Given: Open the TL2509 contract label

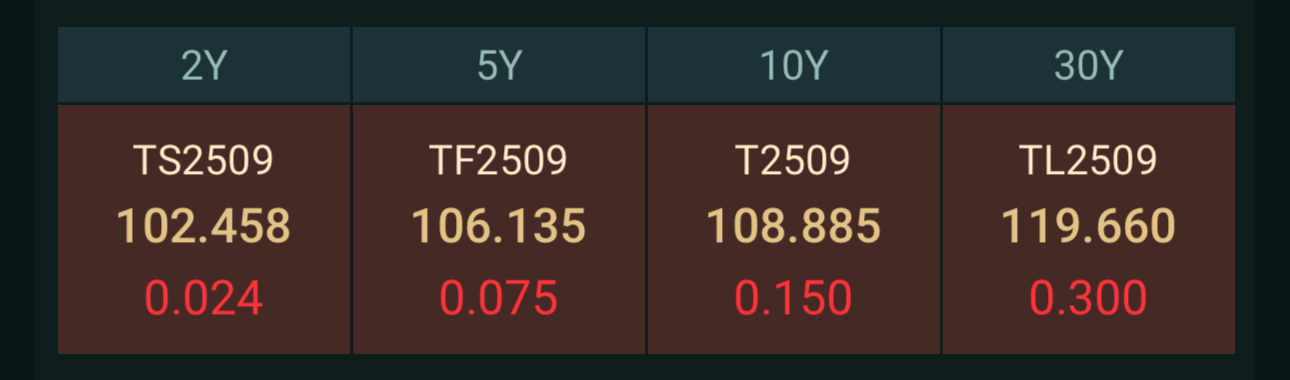Looking at the screenshot, I should pos(1089,160).
